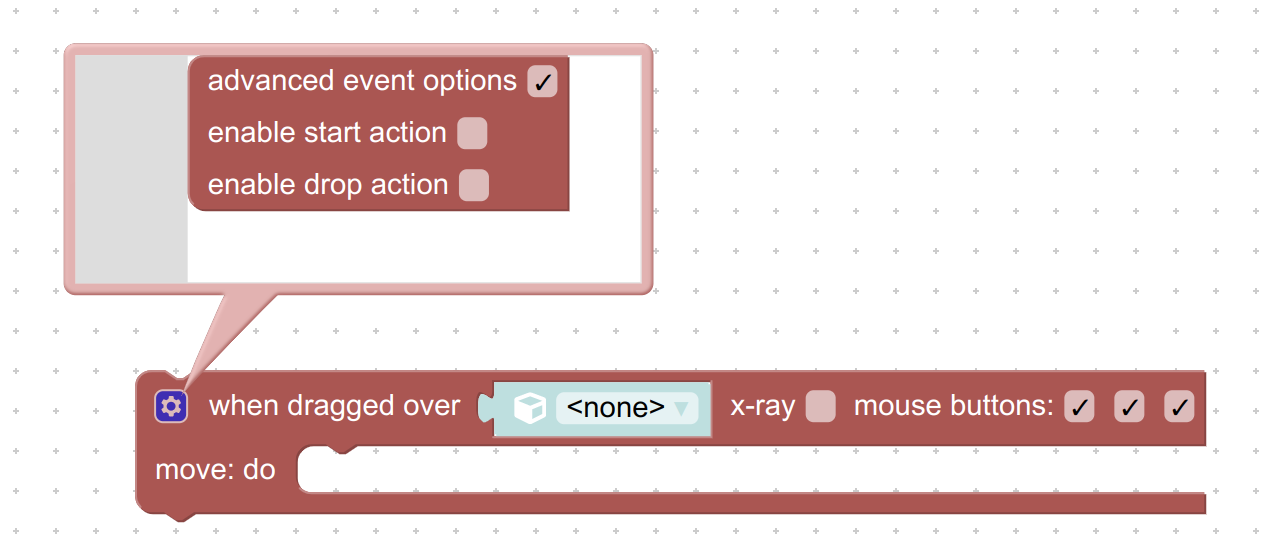
Task: Toggle the x-ray checkbox
Action: (x=821, y=407)
